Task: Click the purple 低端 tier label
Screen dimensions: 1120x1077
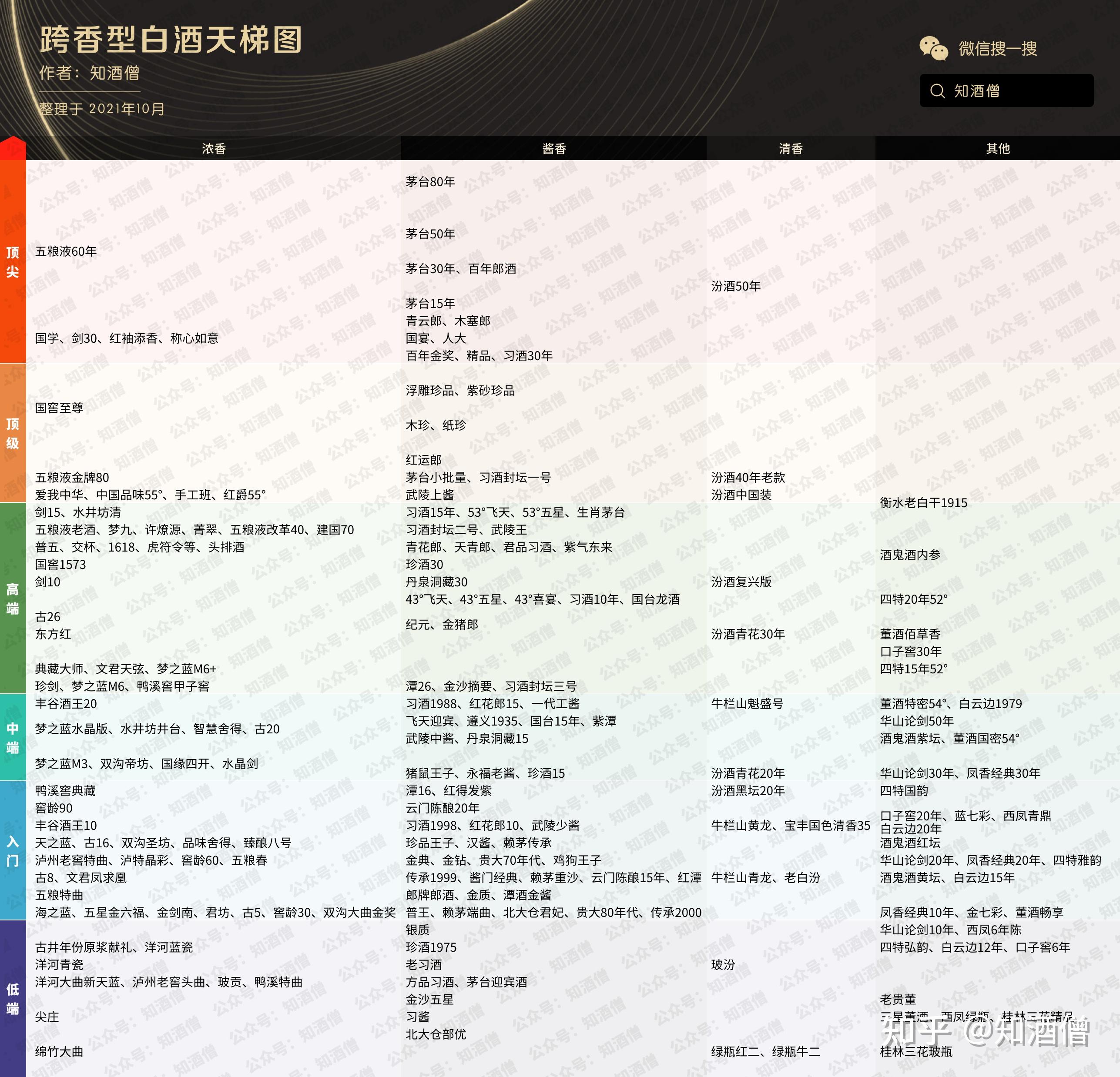Action: pyautogui.click(x=13, y=998)
